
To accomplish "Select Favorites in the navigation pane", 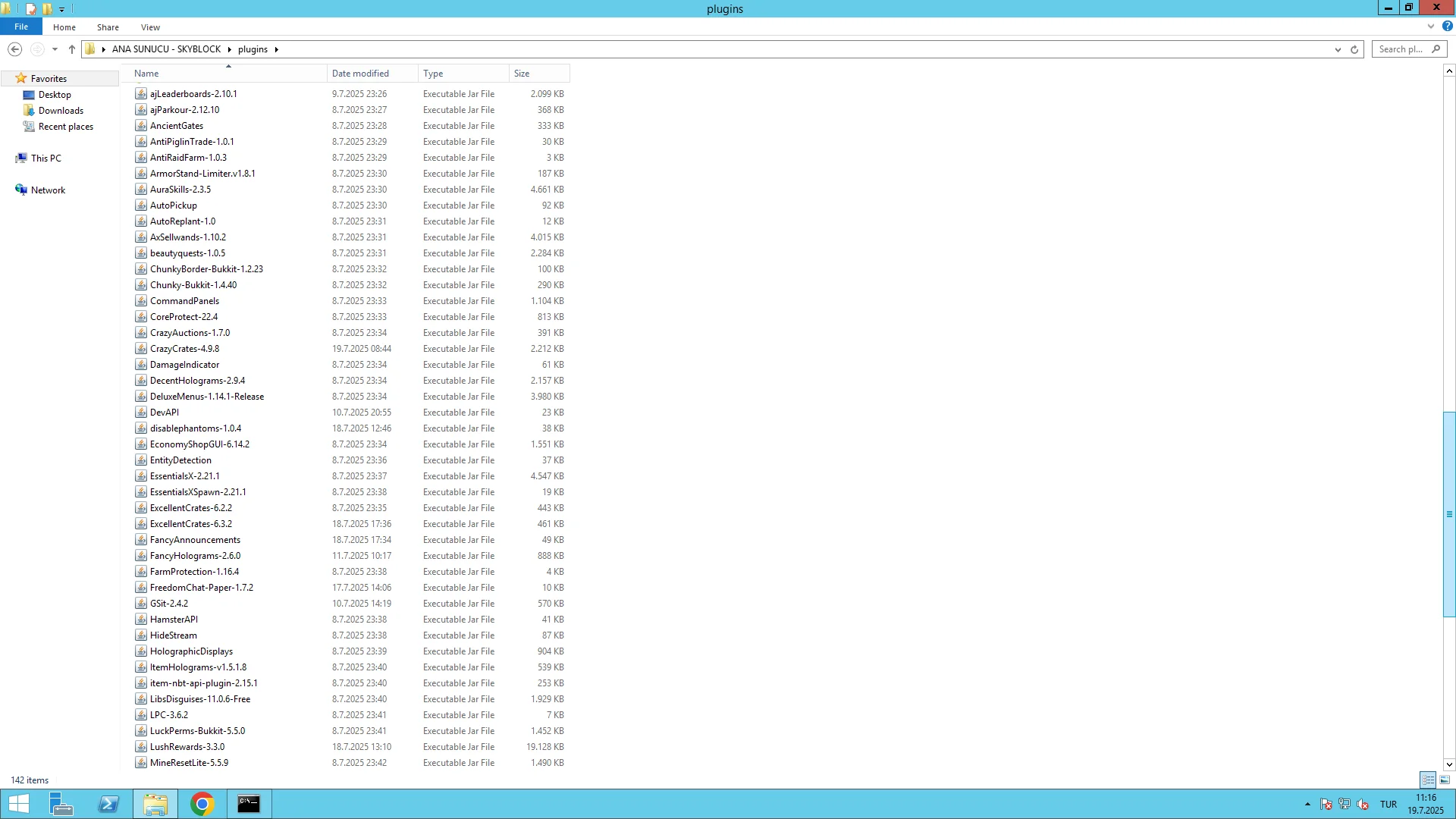I will [x=49, y=79].
